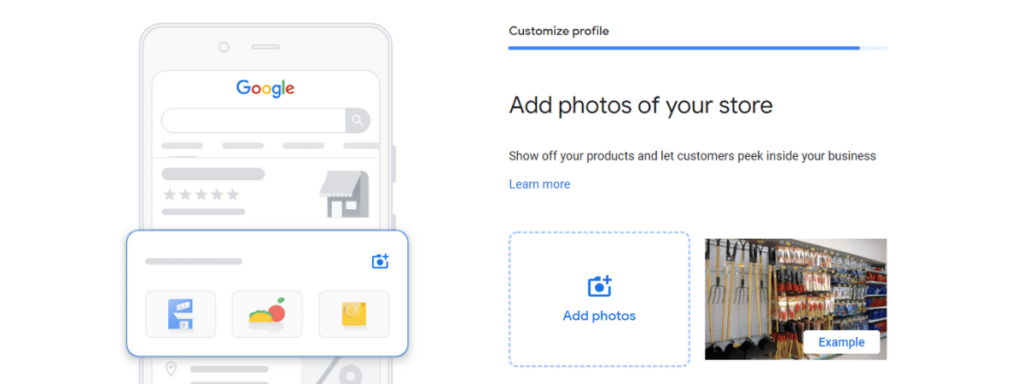Select the blue storefront illustration tile
Image resolution: width=1024 pixels, height=384 pixels.
180,314
